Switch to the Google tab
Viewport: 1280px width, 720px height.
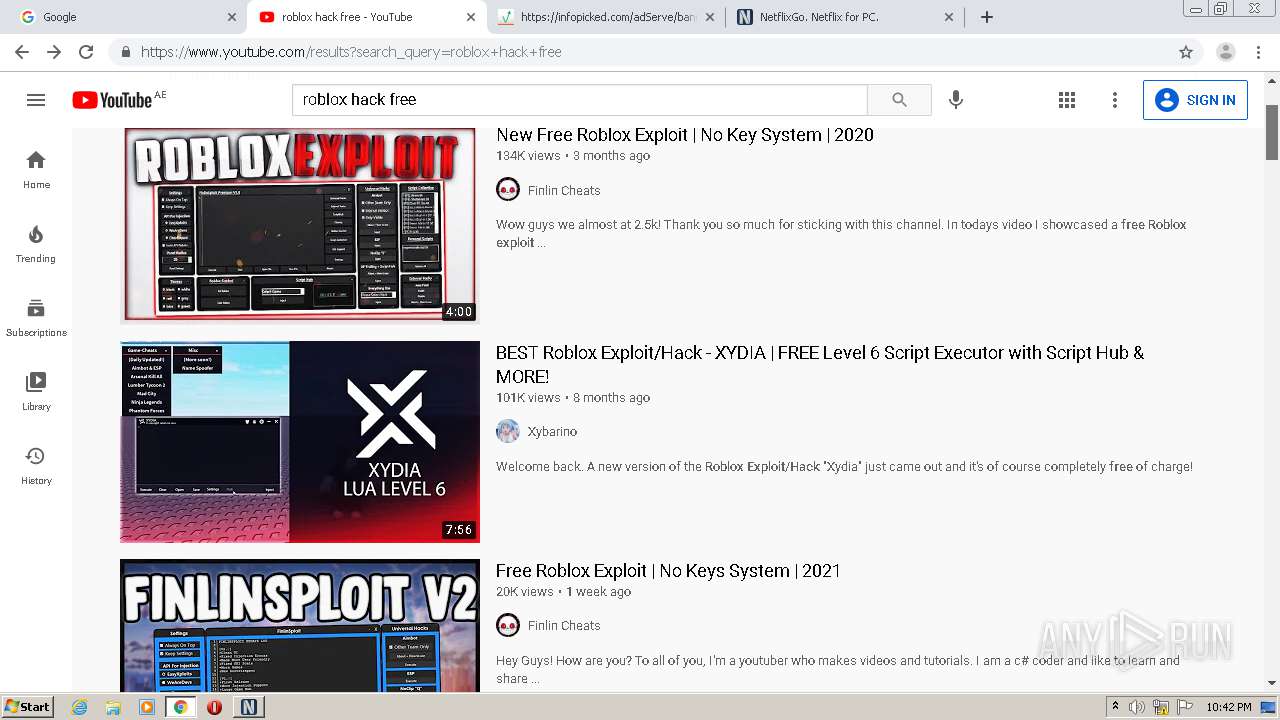point(127,17)
